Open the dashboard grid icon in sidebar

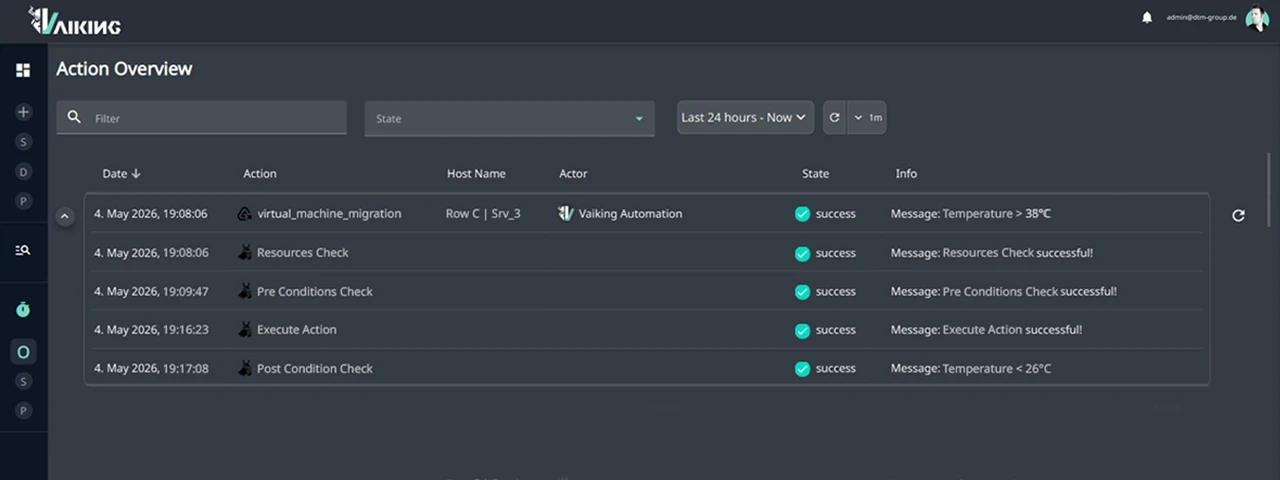[x=23, y=70]
